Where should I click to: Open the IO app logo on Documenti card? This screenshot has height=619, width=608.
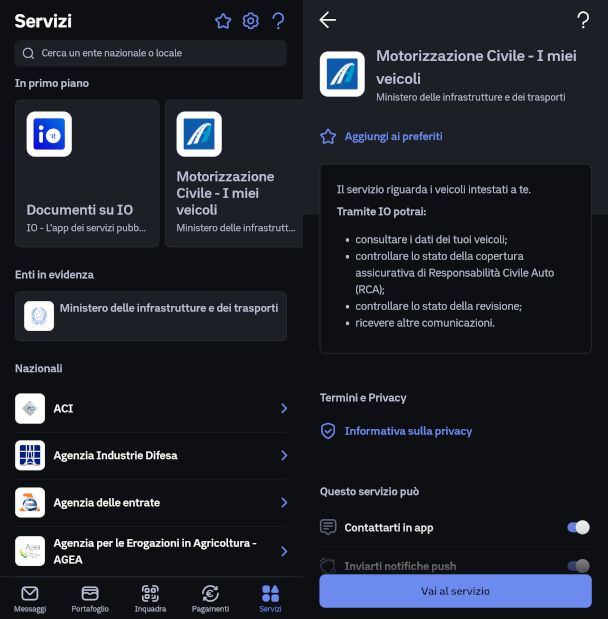[x=49, y=134]
